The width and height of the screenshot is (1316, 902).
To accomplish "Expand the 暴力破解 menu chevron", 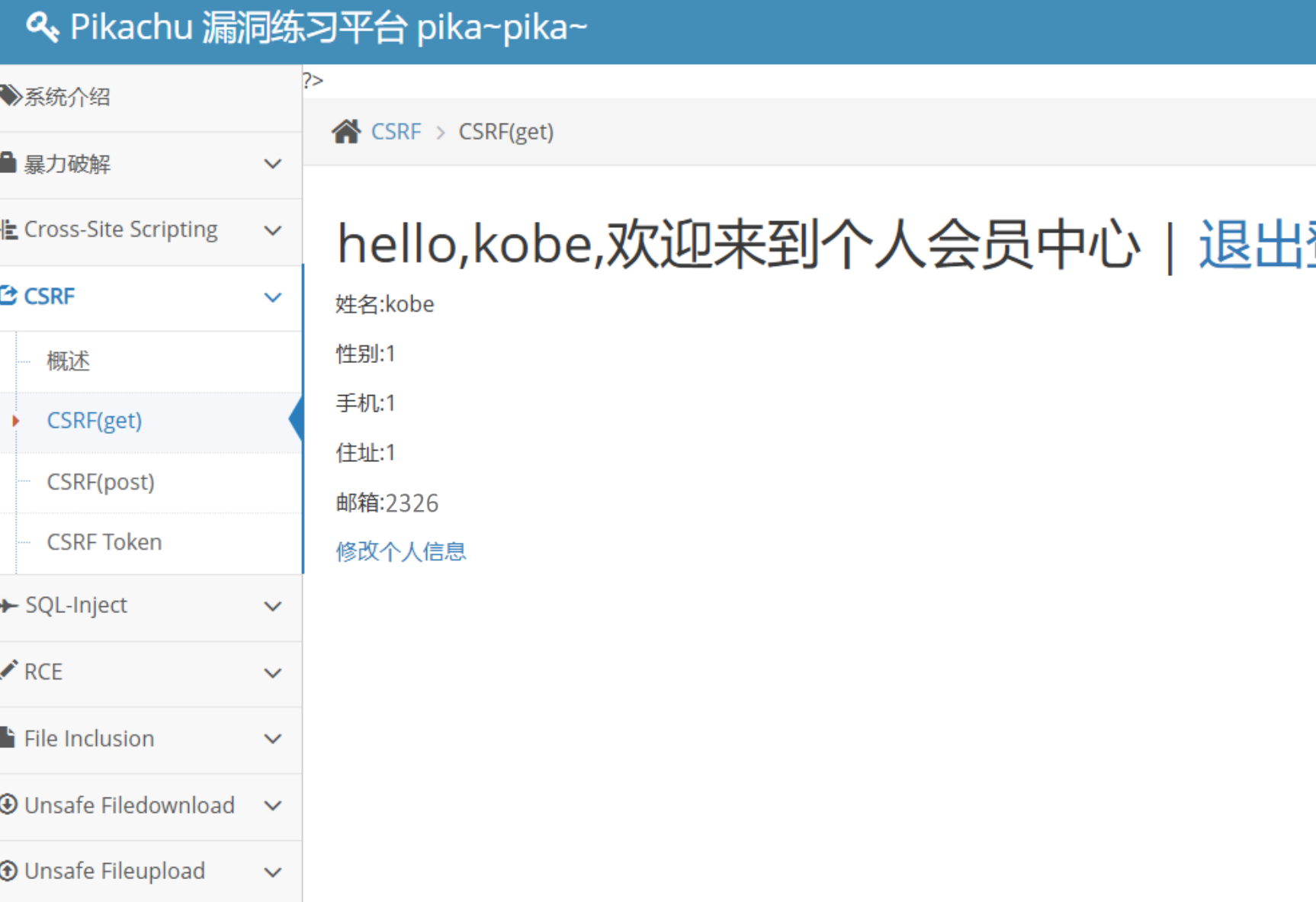I will tap(272, 164).
